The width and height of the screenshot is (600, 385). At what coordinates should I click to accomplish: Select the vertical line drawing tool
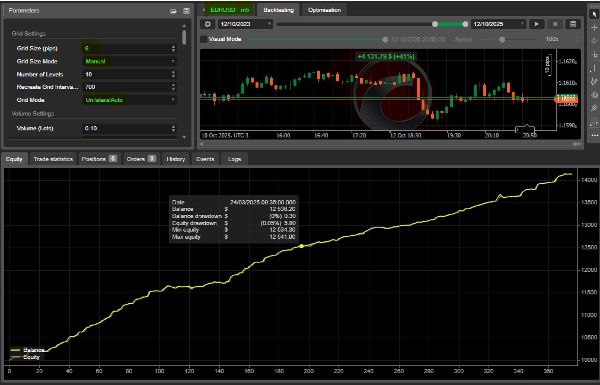tap(594, 68)
